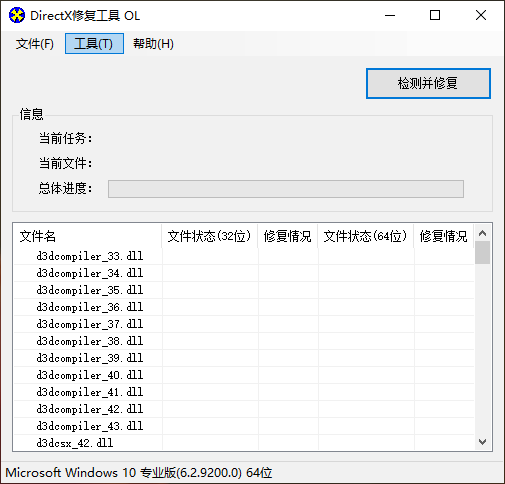Open the 文件(F) menu
This screenshot has width=505, height=484.
[35, 44]
